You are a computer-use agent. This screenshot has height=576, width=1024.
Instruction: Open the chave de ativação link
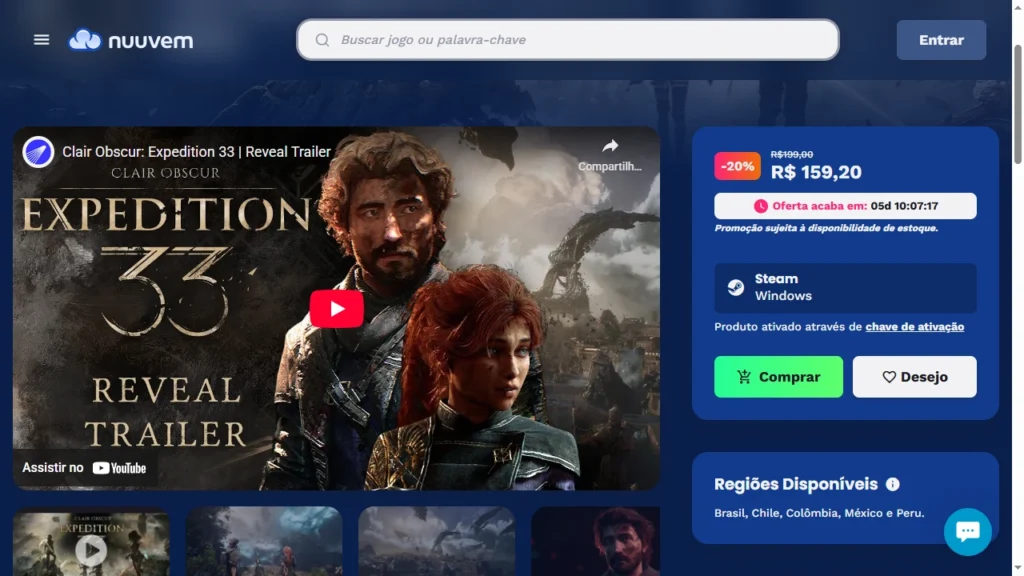tap(914, 327)
